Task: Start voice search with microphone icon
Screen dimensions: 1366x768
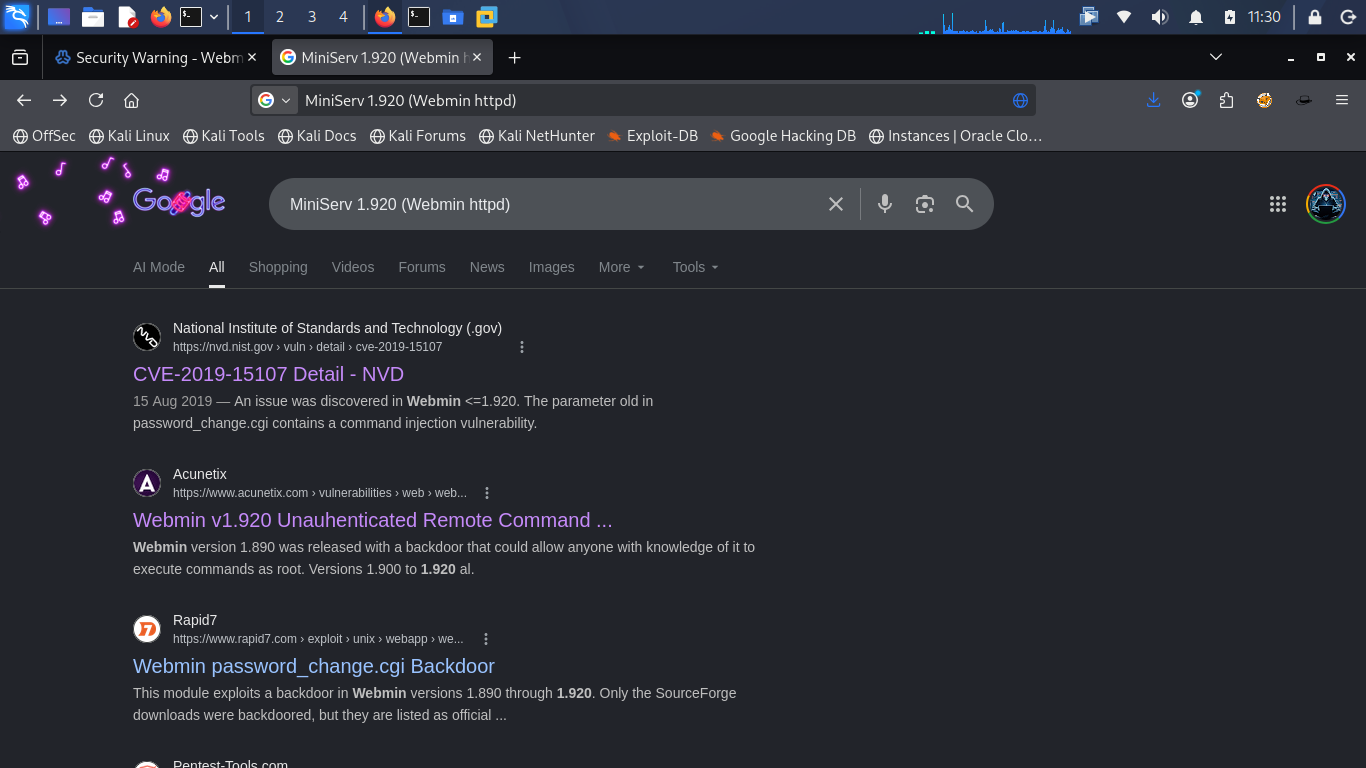Action: [885, 204]
